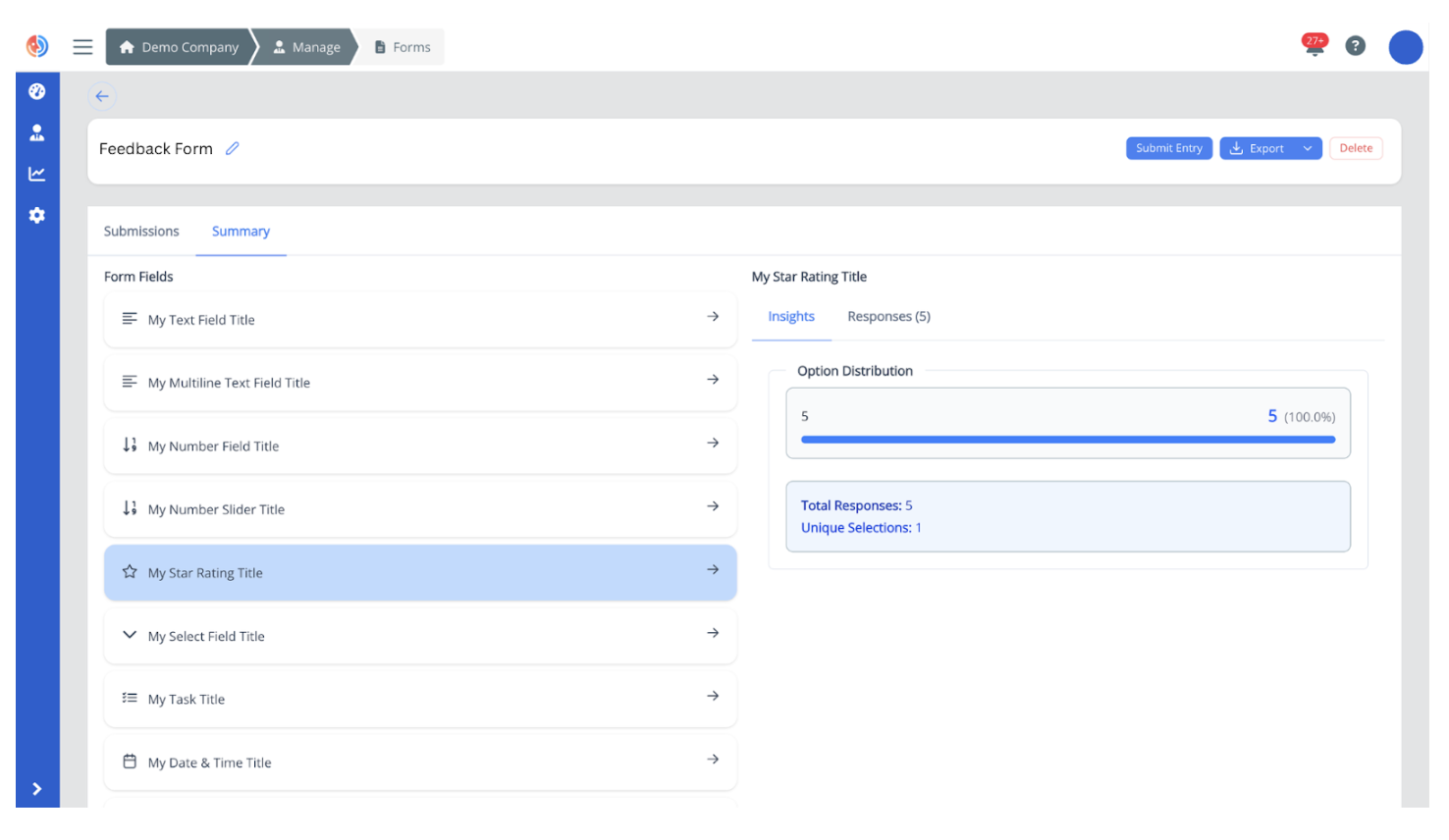Screen dimensions: 1449x840
Task: Open the arrow on My Task Title
Action: 713,697
